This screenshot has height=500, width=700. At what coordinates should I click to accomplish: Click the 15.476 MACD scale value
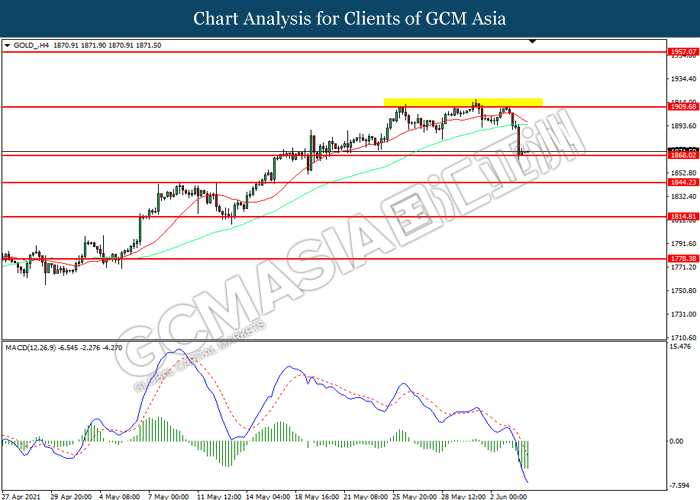click(680, 347)
